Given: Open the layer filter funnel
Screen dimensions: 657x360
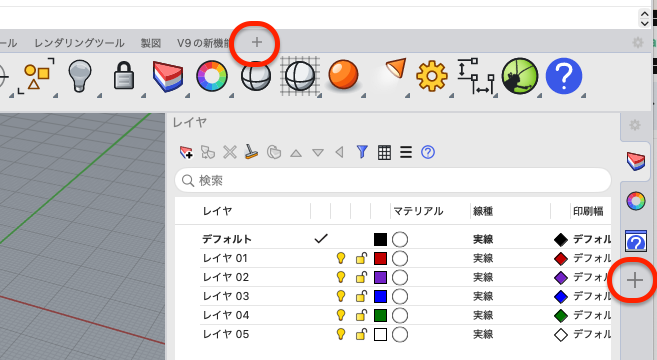Looking at the screenshot, I should [362, 152].
